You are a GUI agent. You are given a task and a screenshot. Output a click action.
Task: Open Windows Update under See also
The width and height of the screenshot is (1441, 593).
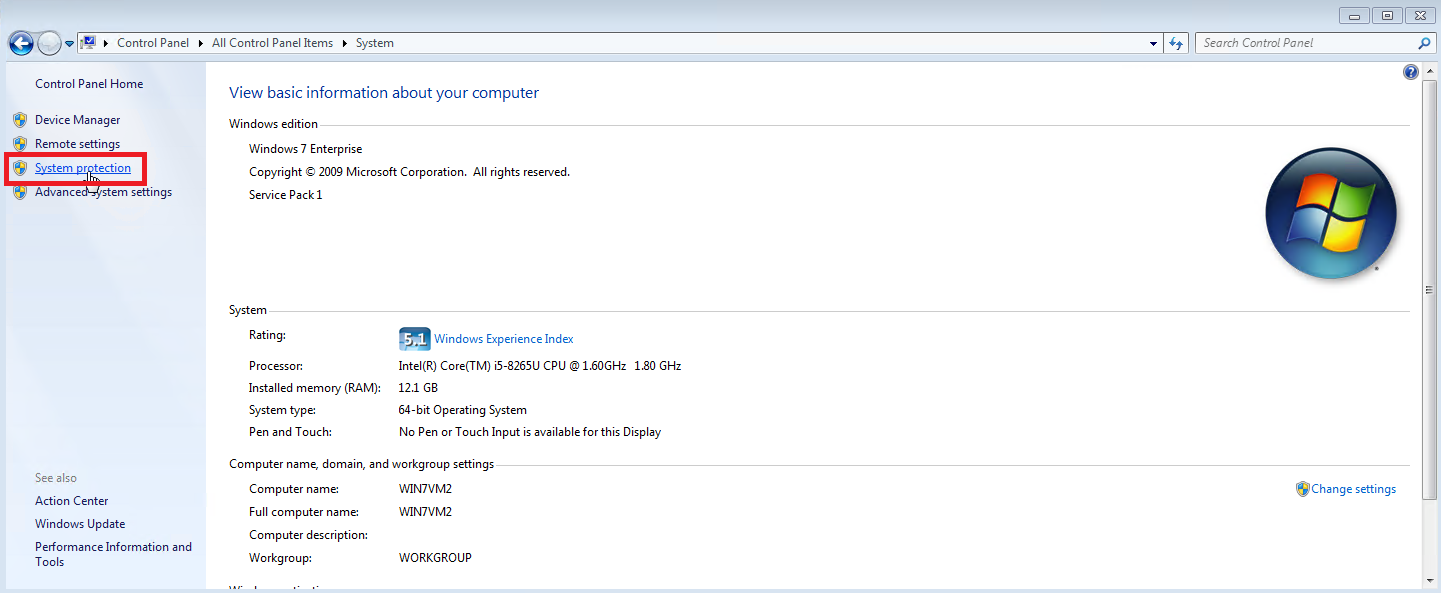(x=80, y=524)
